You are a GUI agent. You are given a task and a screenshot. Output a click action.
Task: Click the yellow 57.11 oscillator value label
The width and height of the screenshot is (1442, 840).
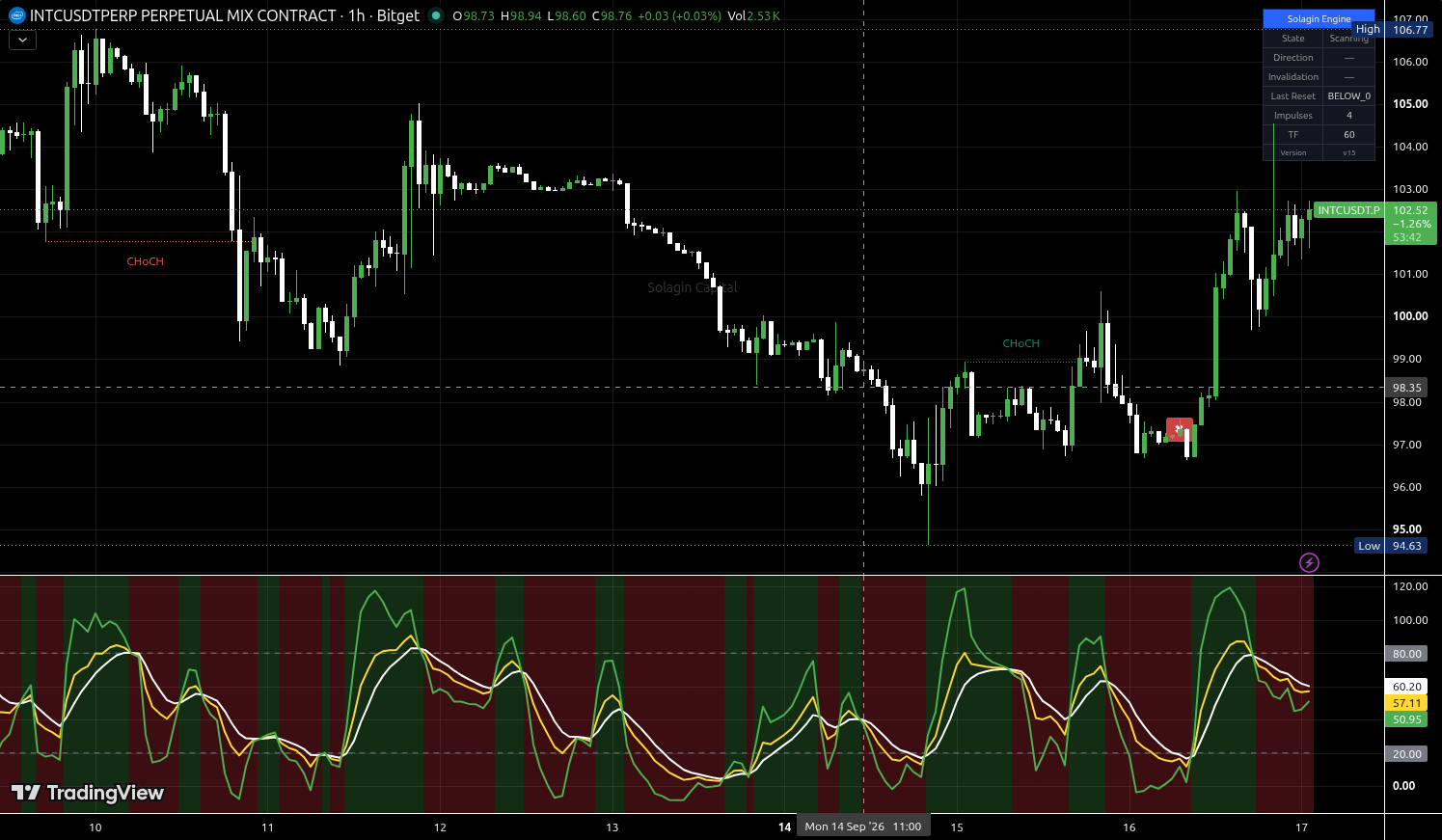(x=1407, y=703)
